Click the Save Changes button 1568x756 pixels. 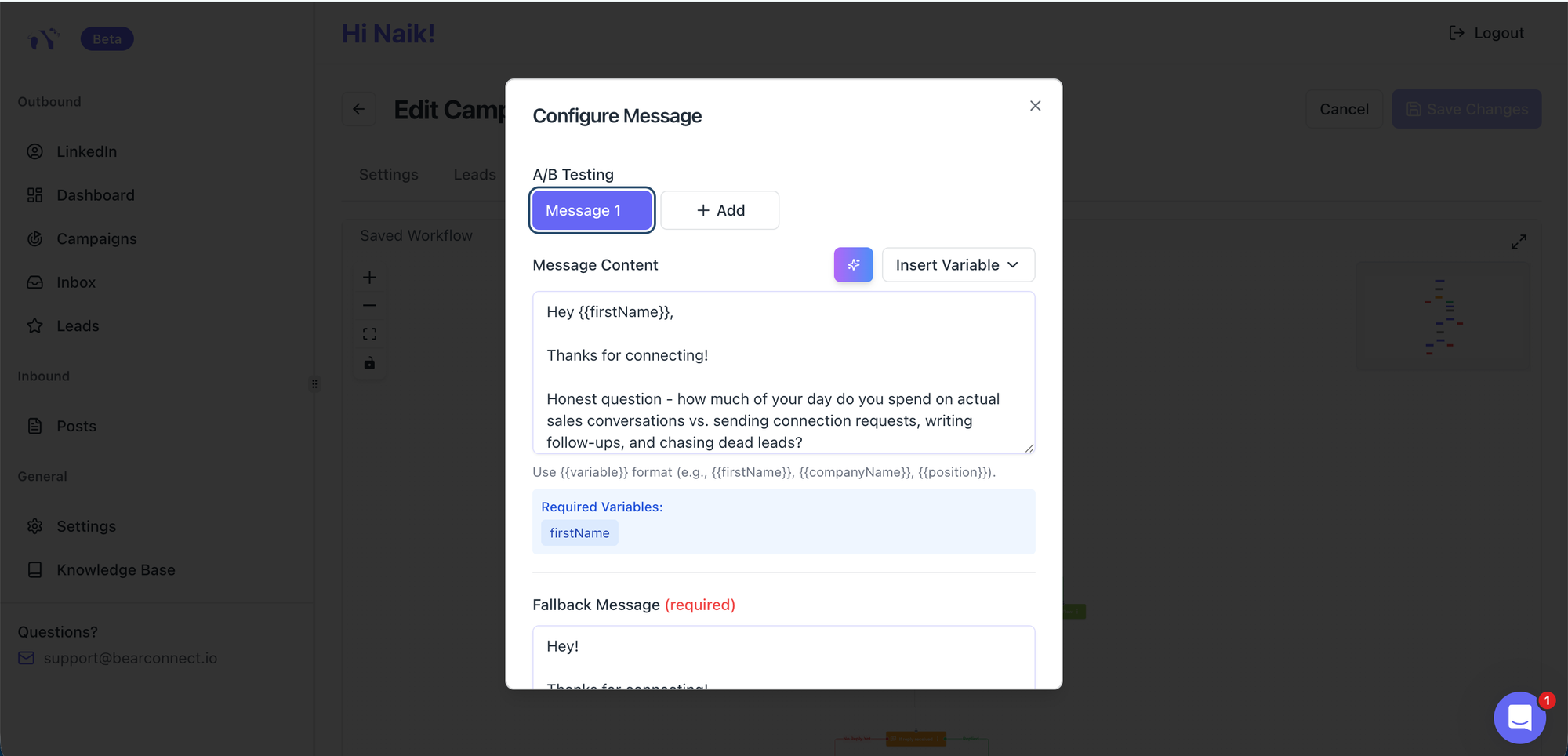click(1466, 110)
